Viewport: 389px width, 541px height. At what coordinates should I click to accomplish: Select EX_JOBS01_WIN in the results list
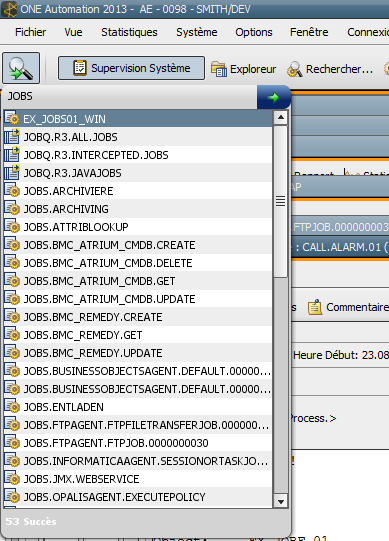(x=138, y=119)
